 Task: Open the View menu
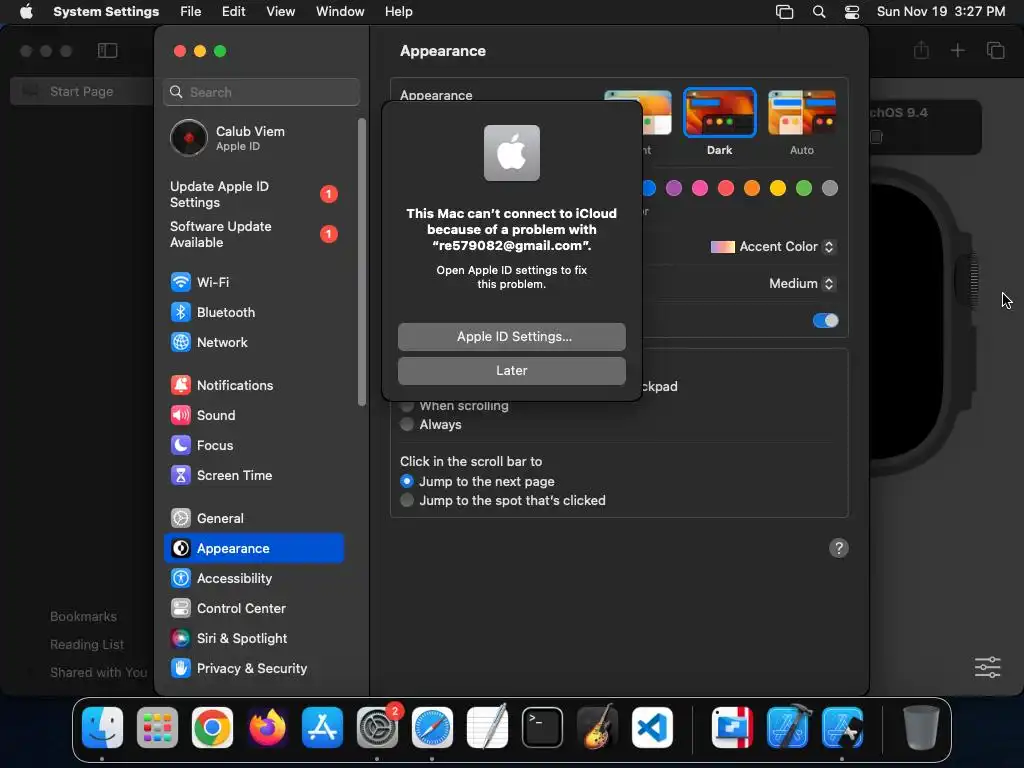pyautogui.click(x=280, y=12)
